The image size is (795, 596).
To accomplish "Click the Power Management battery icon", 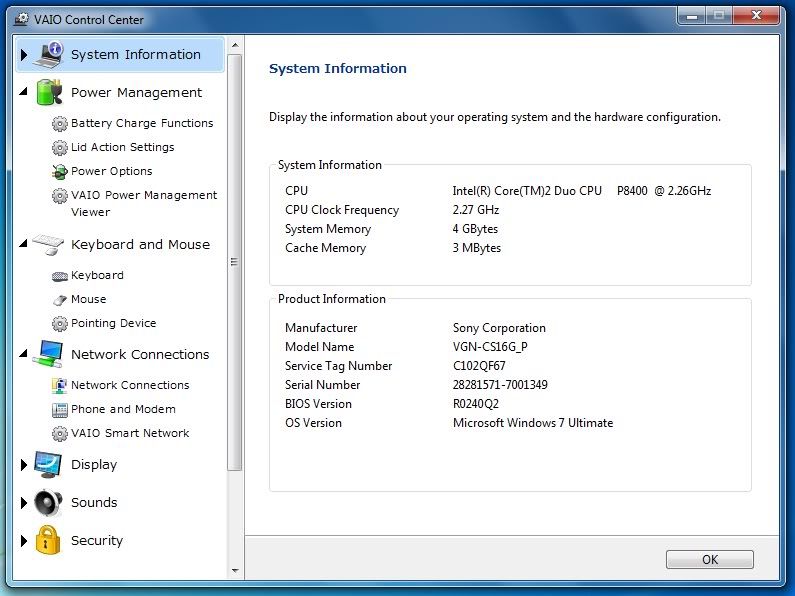I will [x=49, y=92].
